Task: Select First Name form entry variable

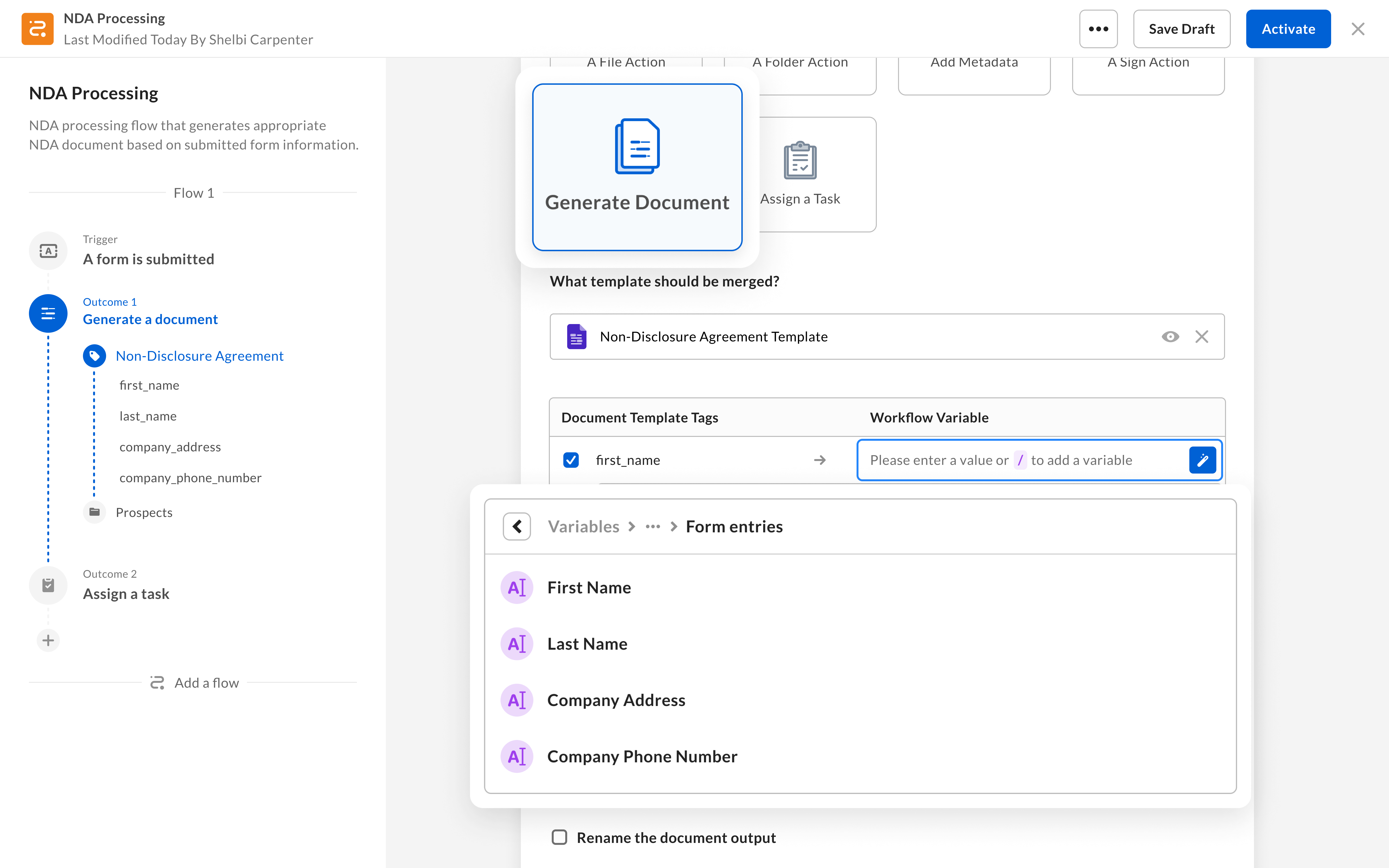Action: coord(589,587)
